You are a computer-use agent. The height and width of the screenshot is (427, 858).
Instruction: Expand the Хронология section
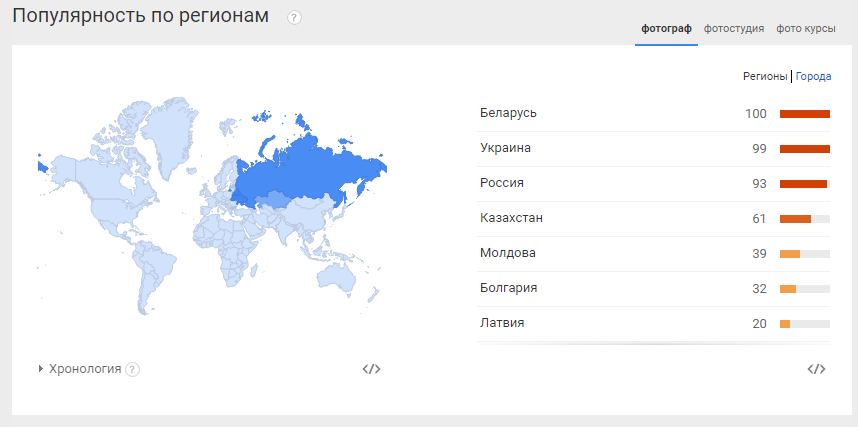(80, 369)
